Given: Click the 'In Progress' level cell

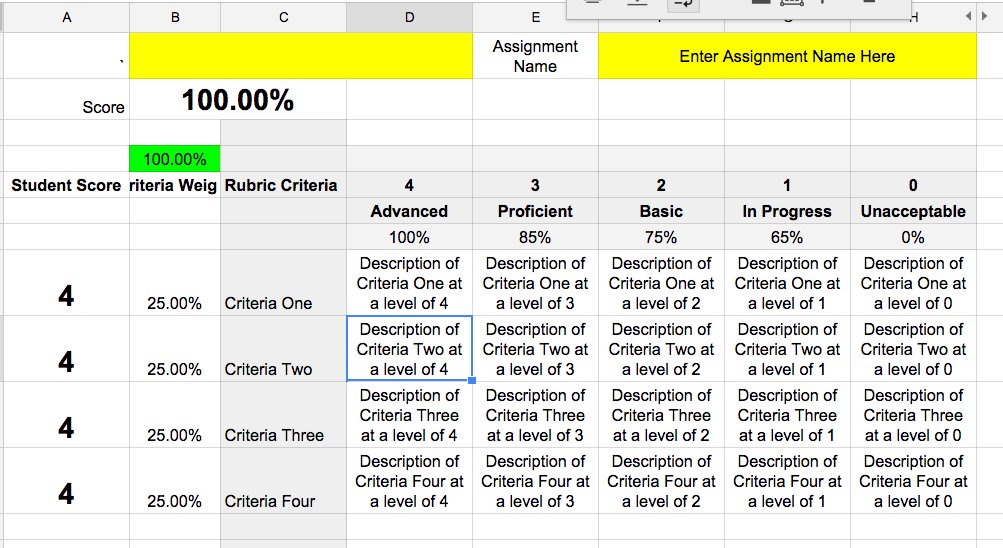Looking at the screenshot, I should 787,211.
